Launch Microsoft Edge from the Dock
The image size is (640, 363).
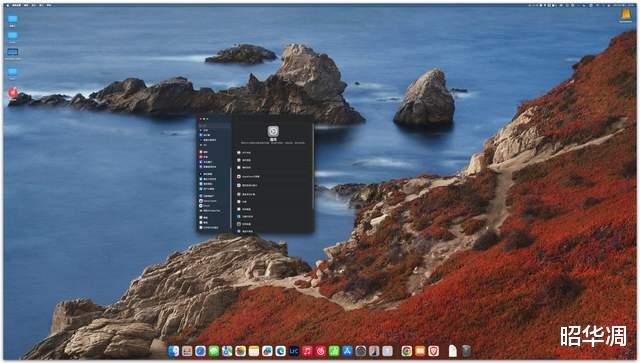coord(280,351)
